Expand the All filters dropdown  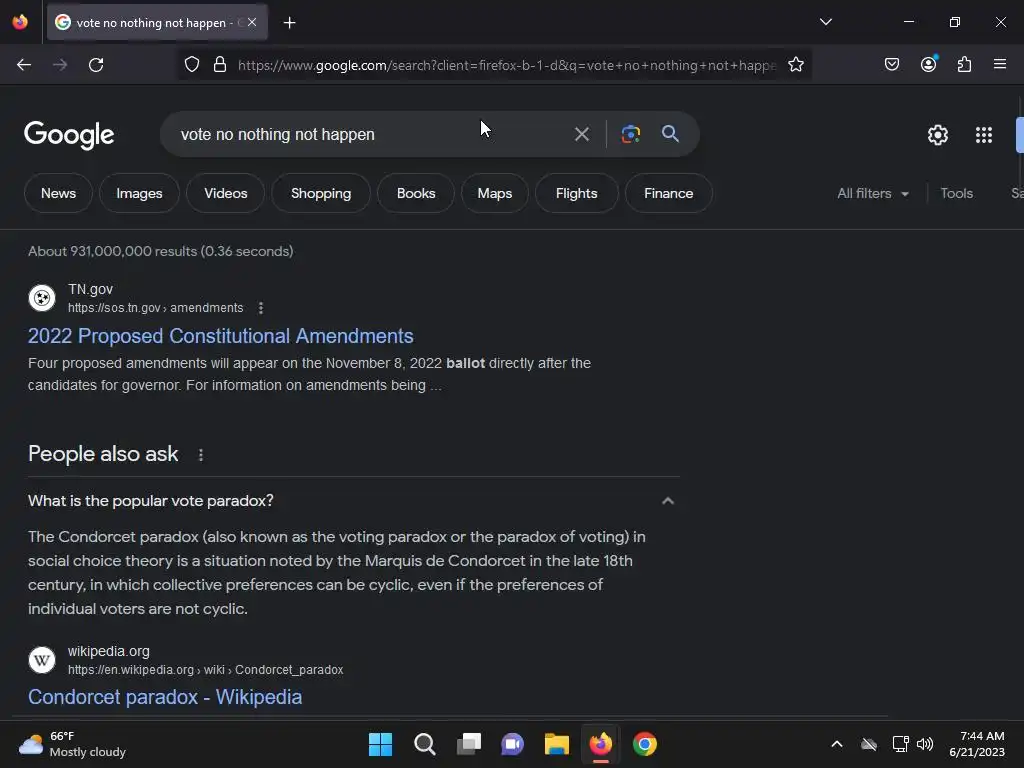coord(873,193)
